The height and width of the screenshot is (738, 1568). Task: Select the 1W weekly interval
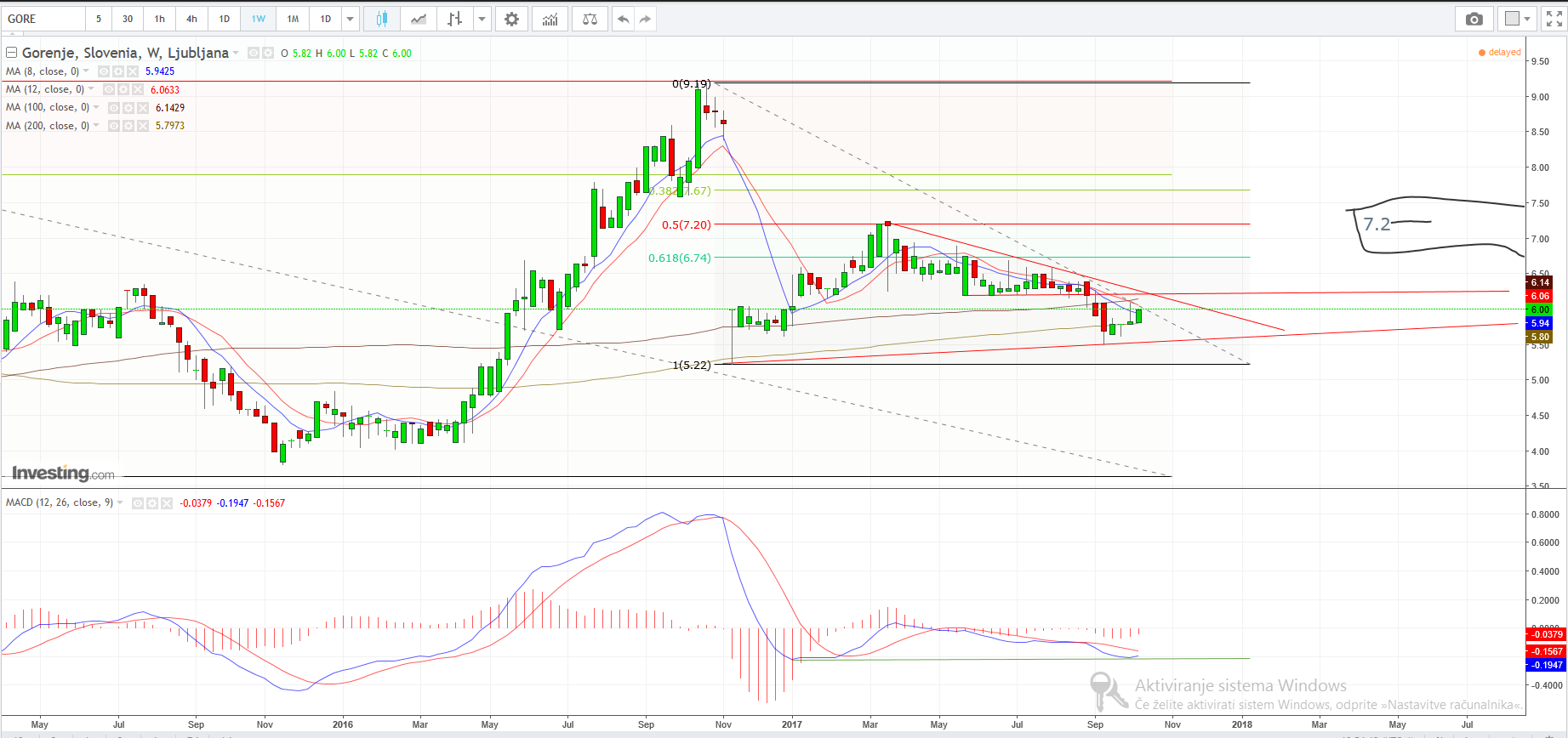pyautogui.click(x=259, y=19)
